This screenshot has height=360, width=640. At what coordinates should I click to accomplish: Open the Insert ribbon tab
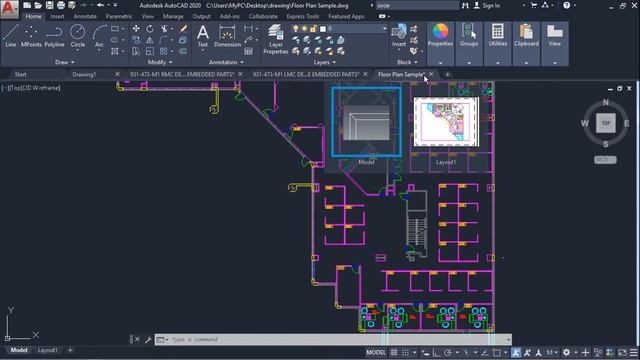tap(57, 16)
